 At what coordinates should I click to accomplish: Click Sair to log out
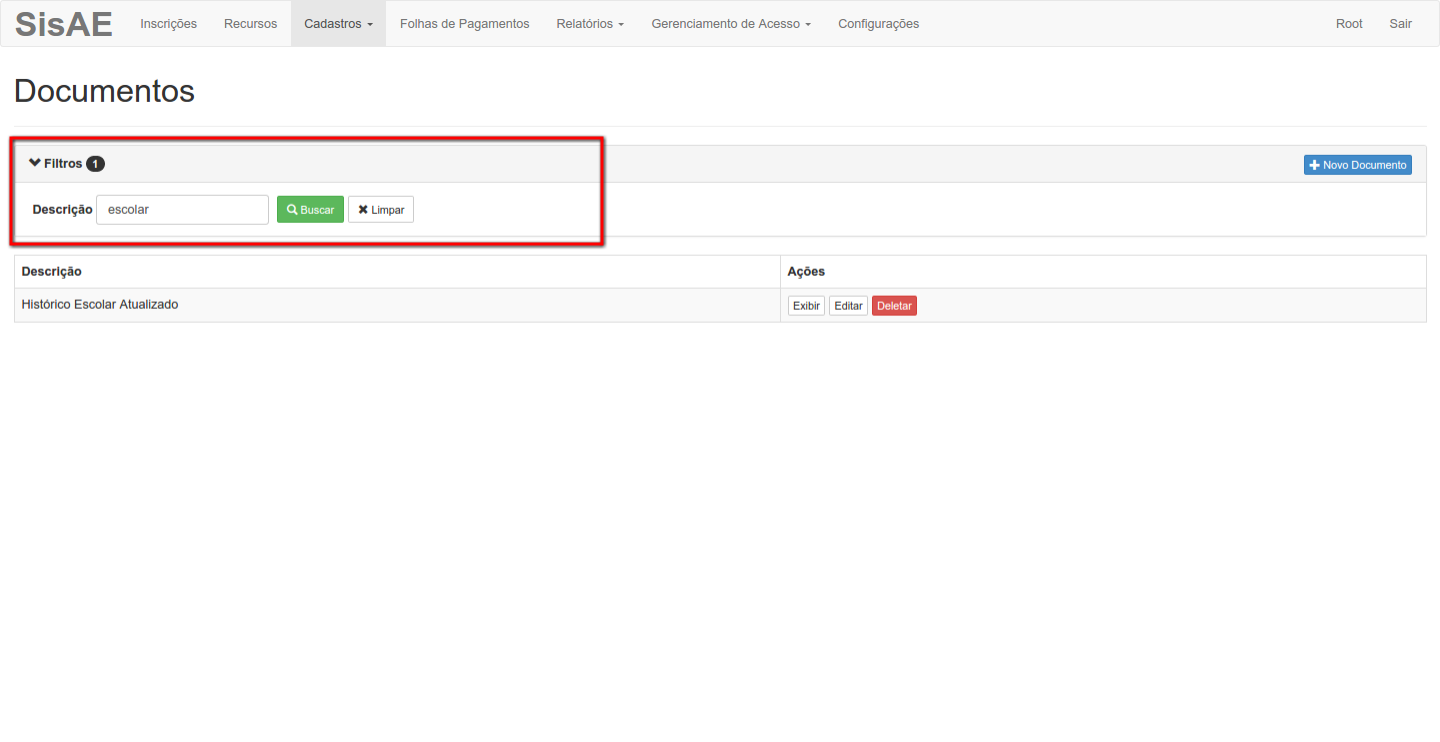point(1400,23)
